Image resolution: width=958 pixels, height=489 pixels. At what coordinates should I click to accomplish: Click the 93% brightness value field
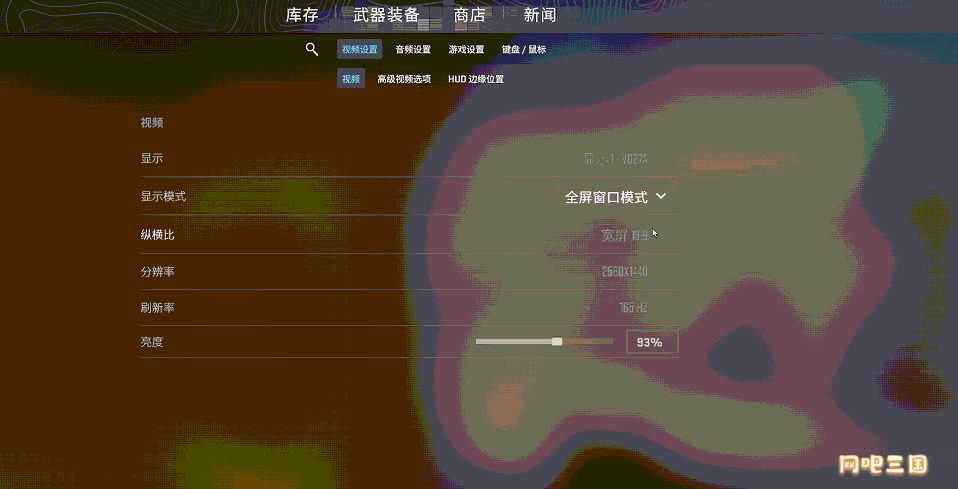coord(652,342)
